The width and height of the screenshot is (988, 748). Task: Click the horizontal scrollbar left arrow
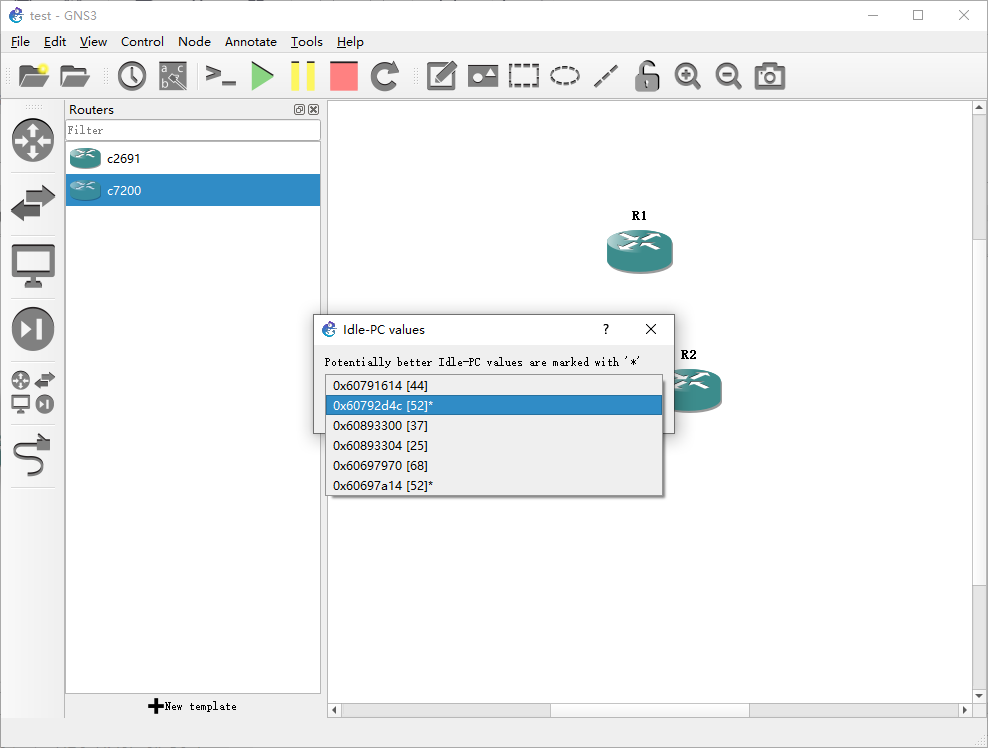[335, 710]
